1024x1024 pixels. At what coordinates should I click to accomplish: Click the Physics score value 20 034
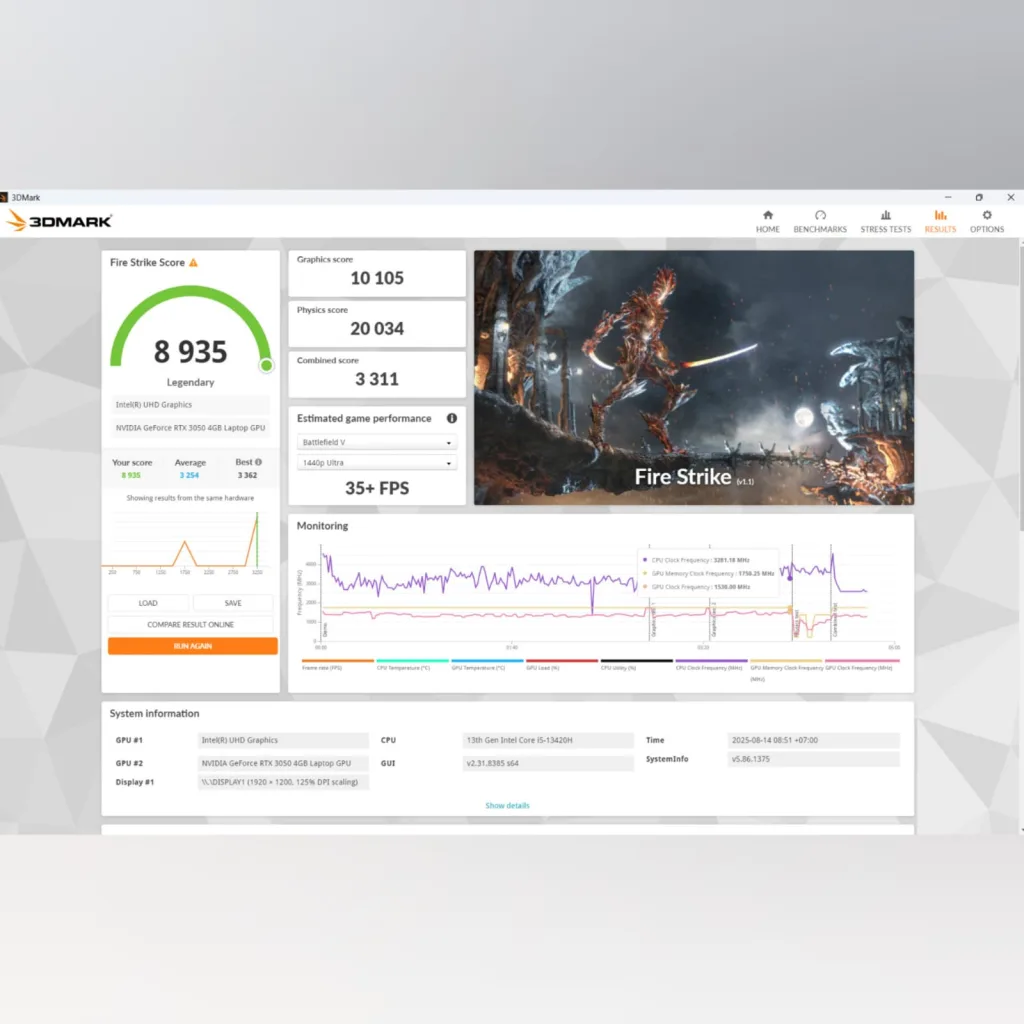coord(377,328)
